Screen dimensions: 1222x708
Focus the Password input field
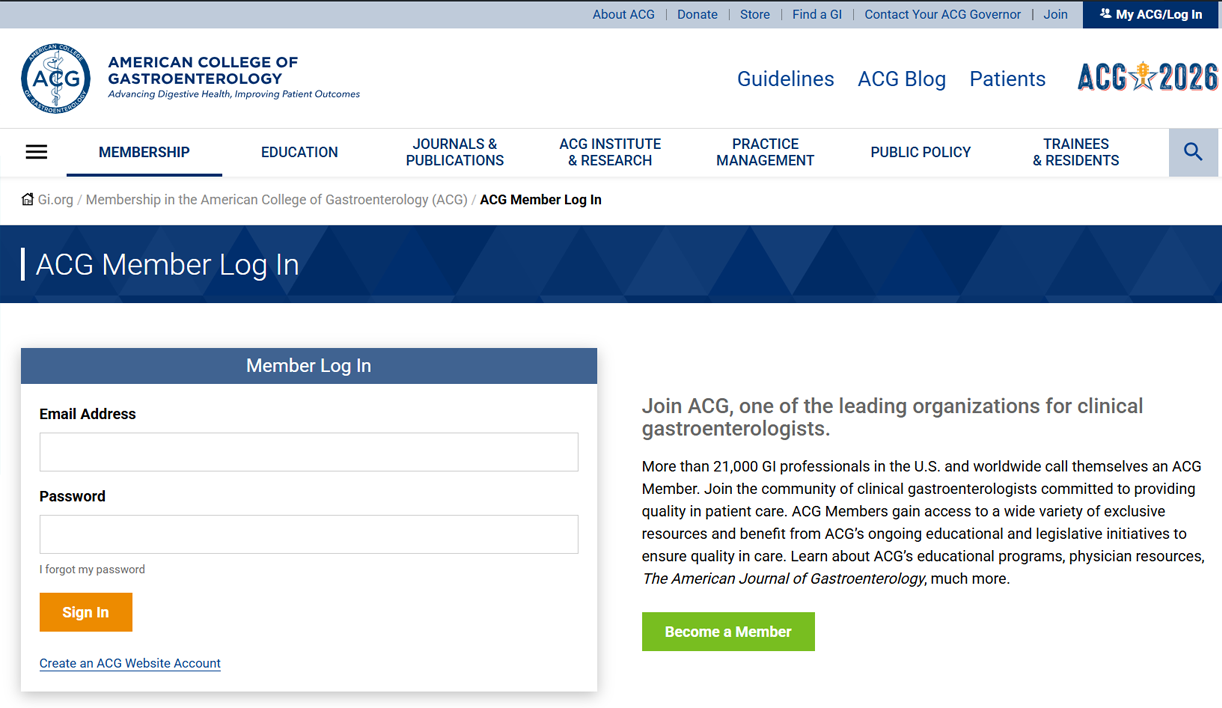coord(309,534)
